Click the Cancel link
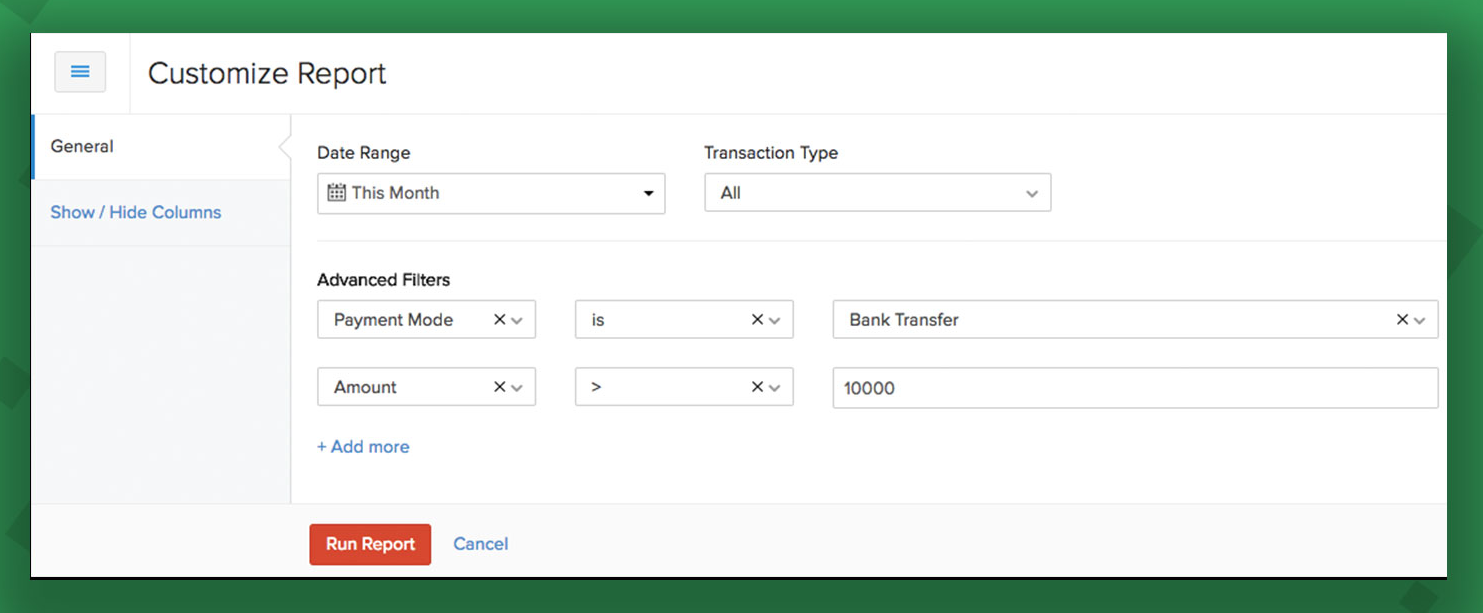 [480, 544]
